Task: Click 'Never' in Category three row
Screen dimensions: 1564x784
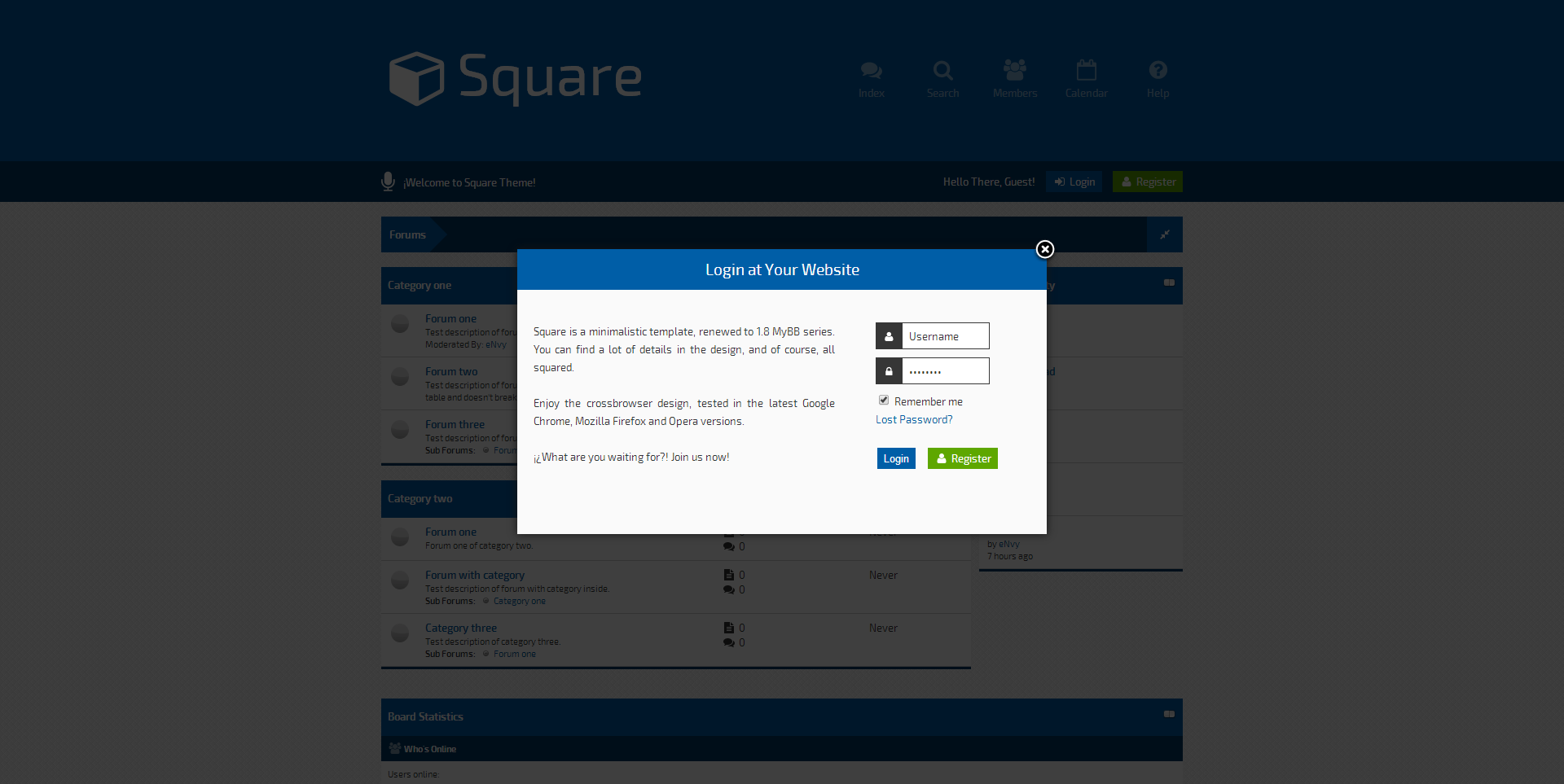Action: point(883,628)
